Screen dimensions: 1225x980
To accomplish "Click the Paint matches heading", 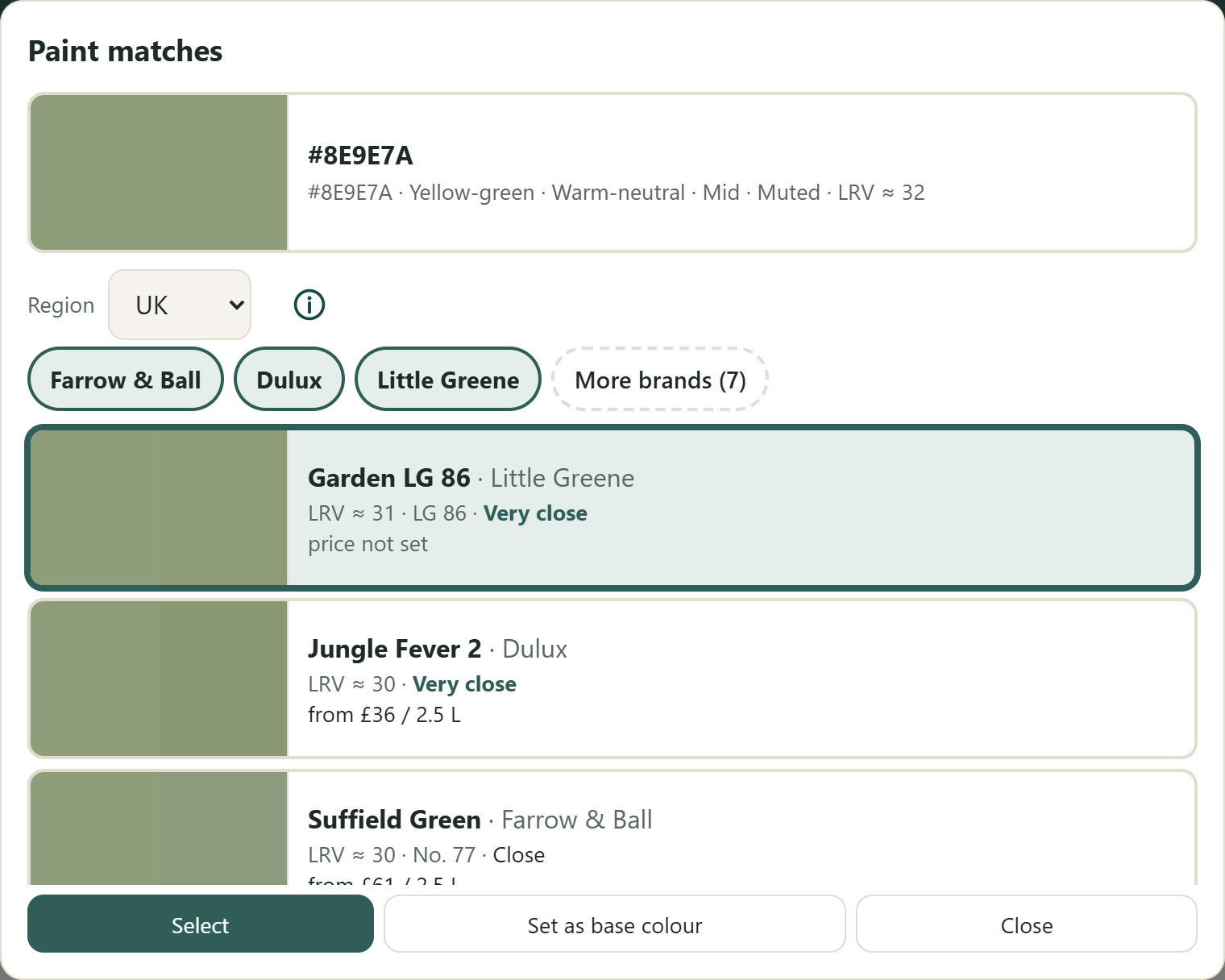I will pyautogui.click(x=126, y=51).
